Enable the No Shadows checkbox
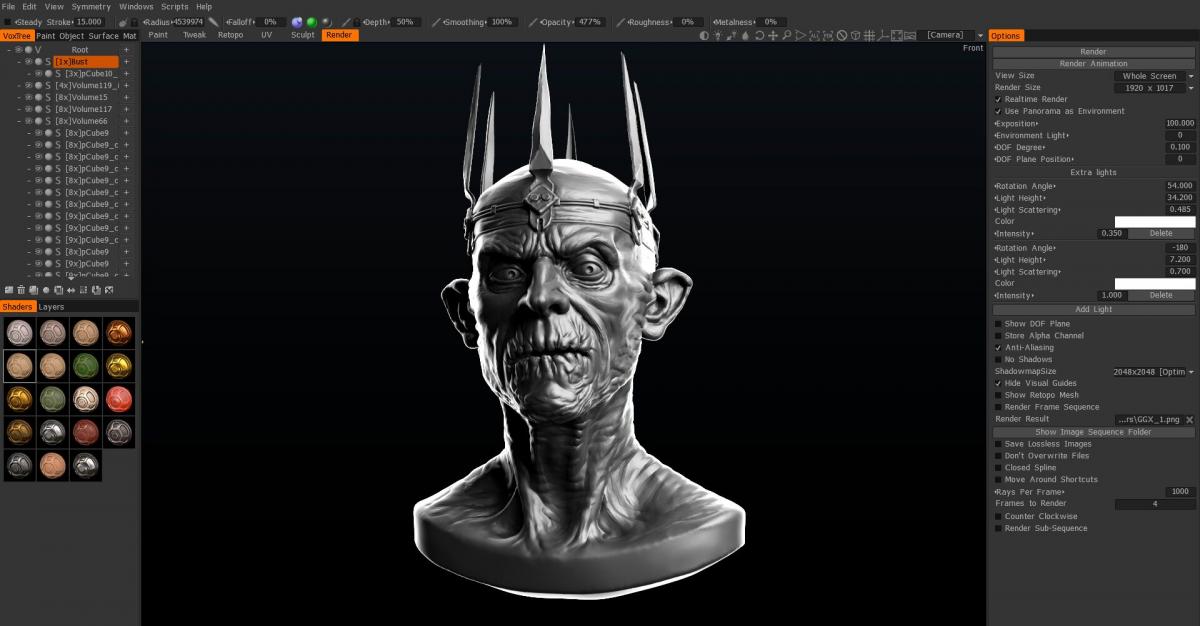 (998, 359)
